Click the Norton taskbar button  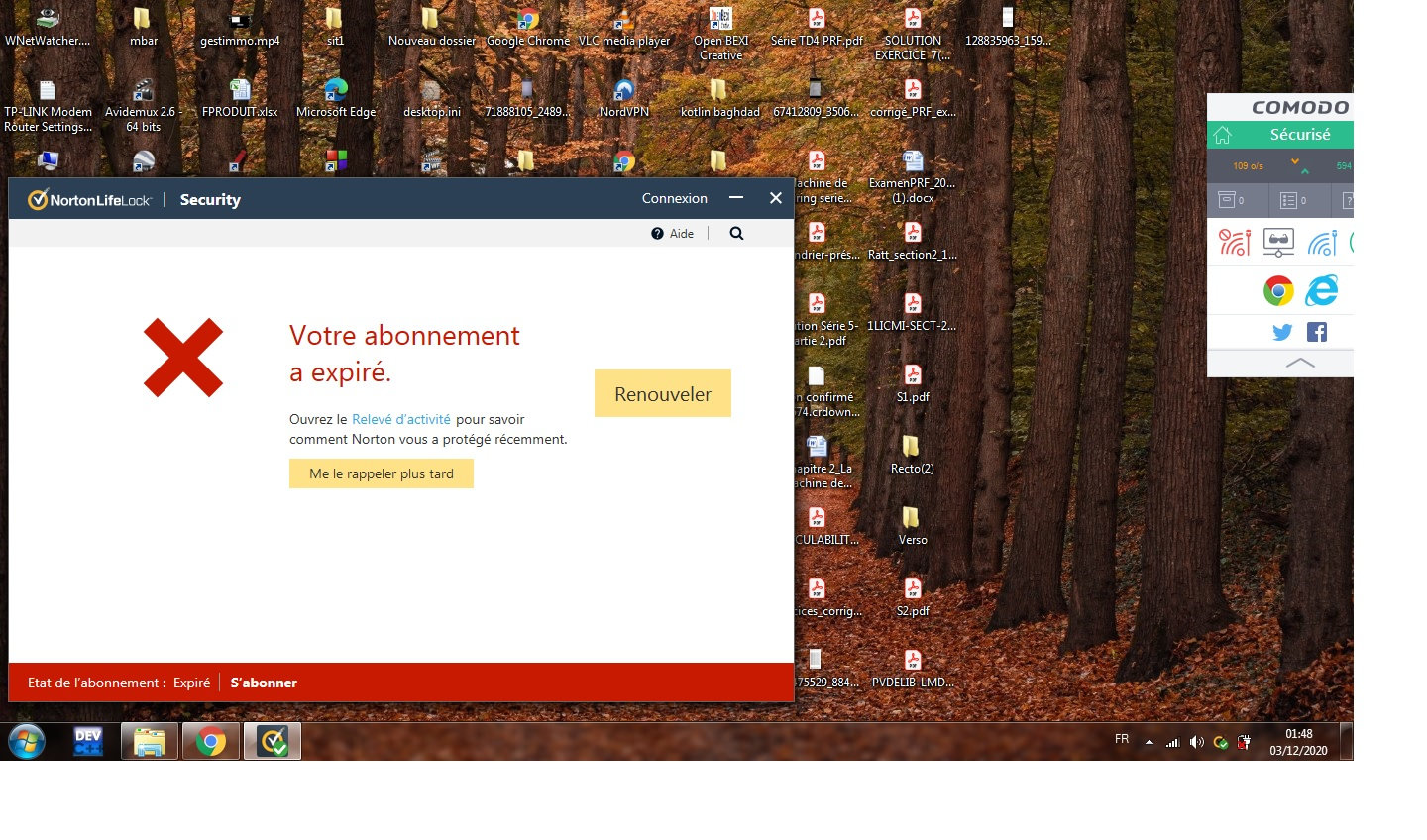(x=272, y=741)
